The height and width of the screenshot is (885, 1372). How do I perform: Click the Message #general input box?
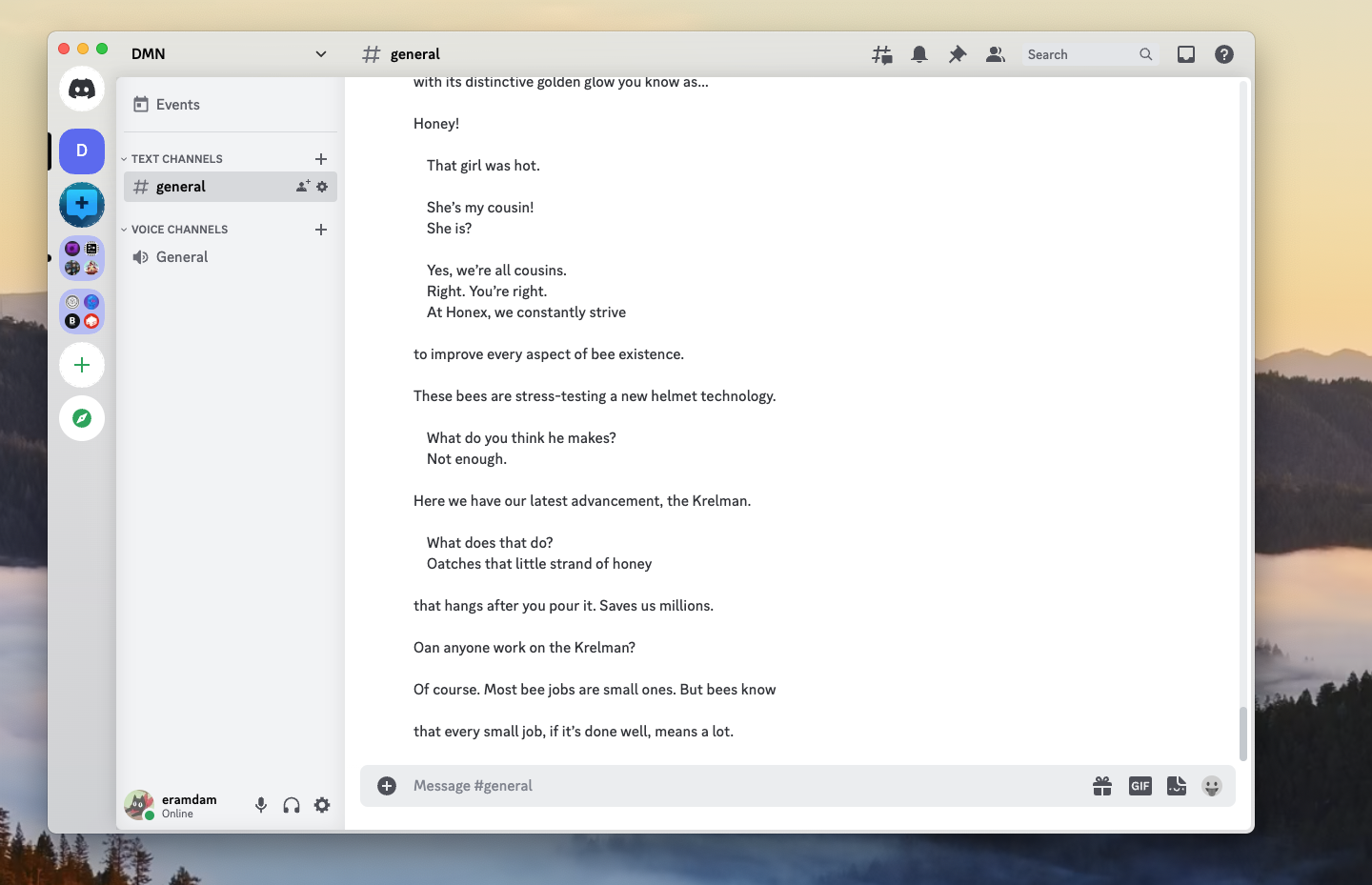tap(743, 786)
